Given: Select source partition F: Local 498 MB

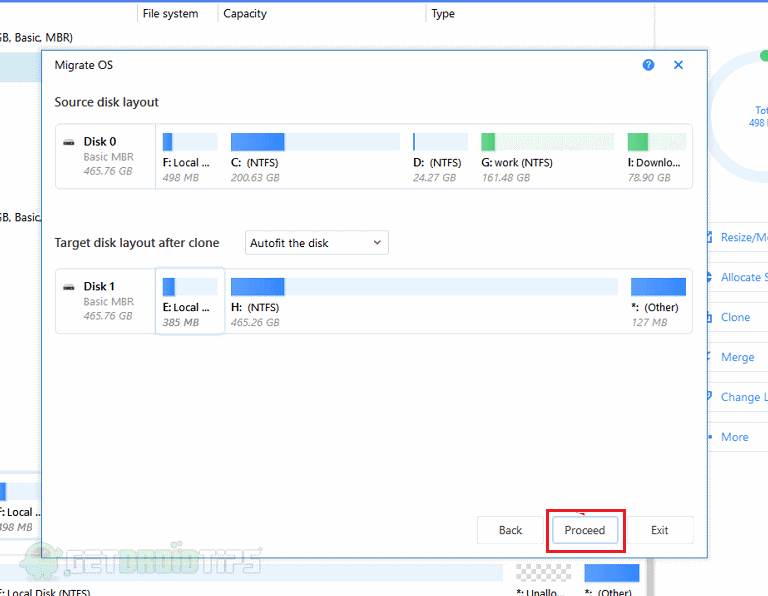Looking at the screenshot, I should [190, 157].
